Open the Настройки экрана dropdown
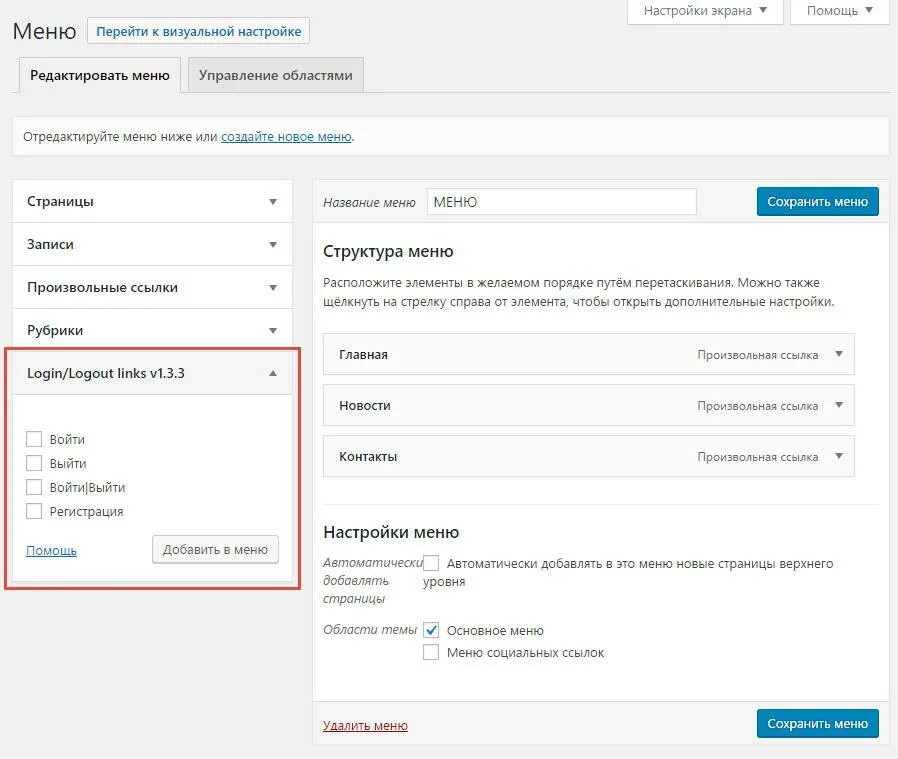898x759 pixels. click(x=705, y=11)
